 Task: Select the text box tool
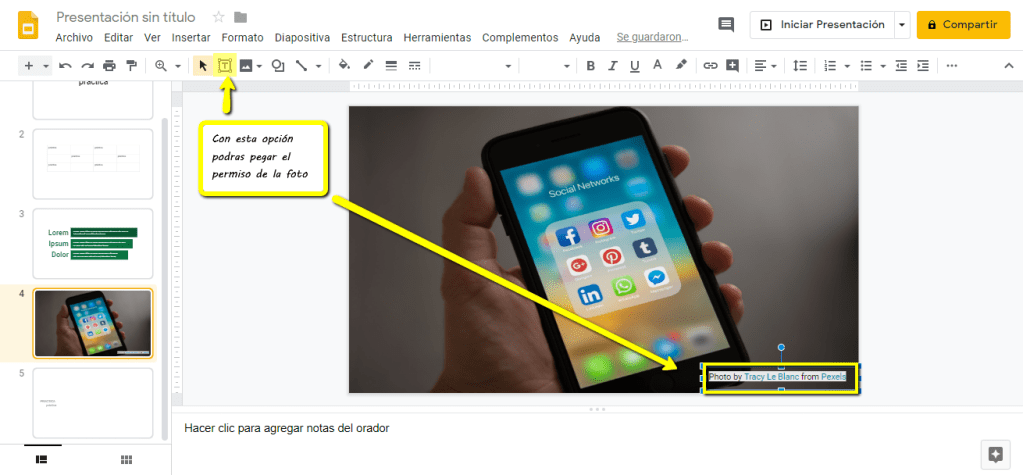click(225, 66)
